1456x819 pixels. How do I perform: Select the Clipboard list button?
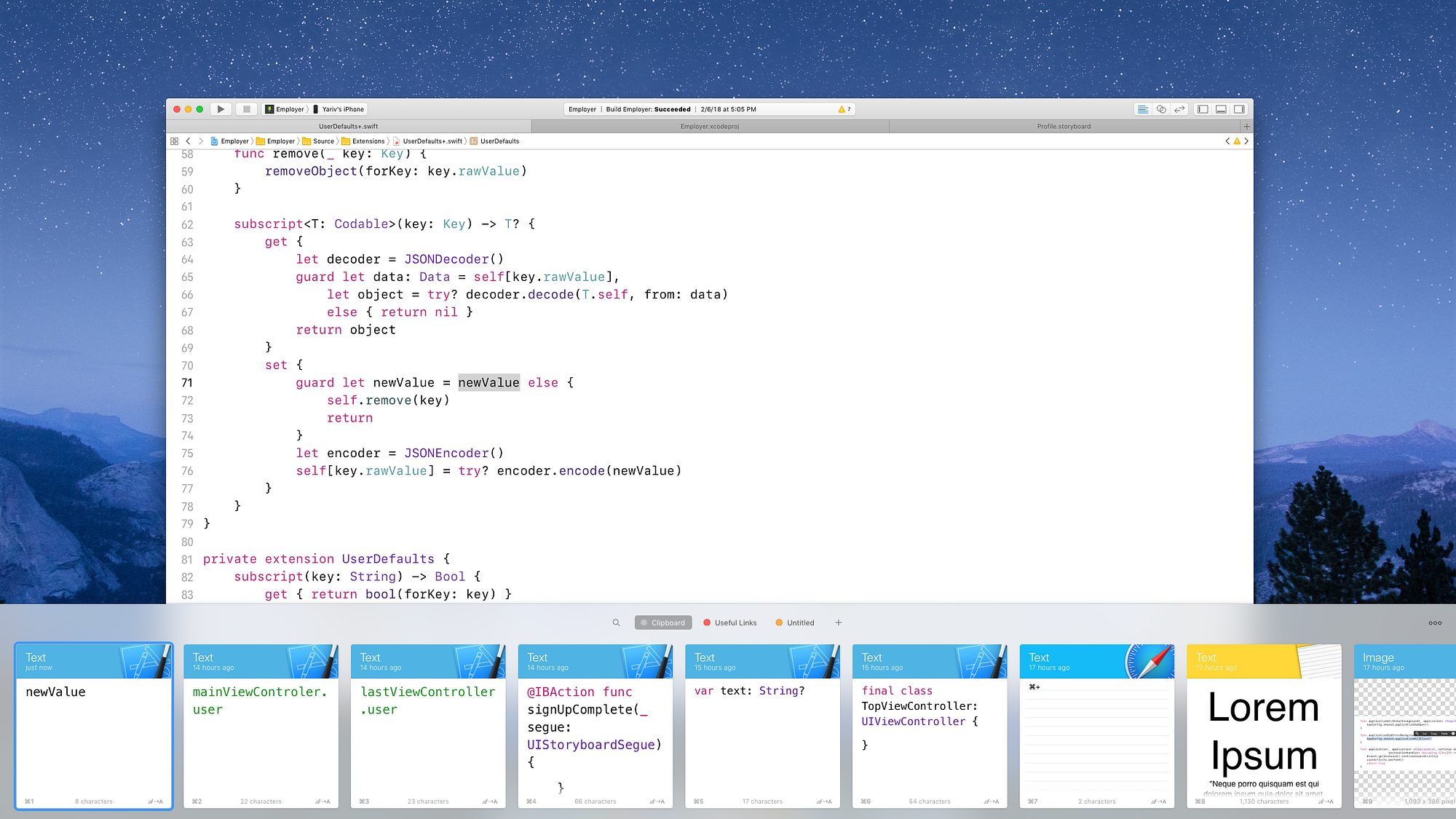tap(663, 622)
